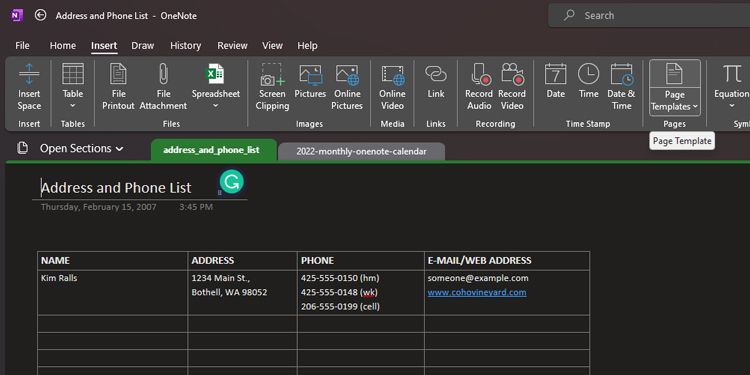
Task: Open the History ribbon tab
Action: click(x=185, y=45)
